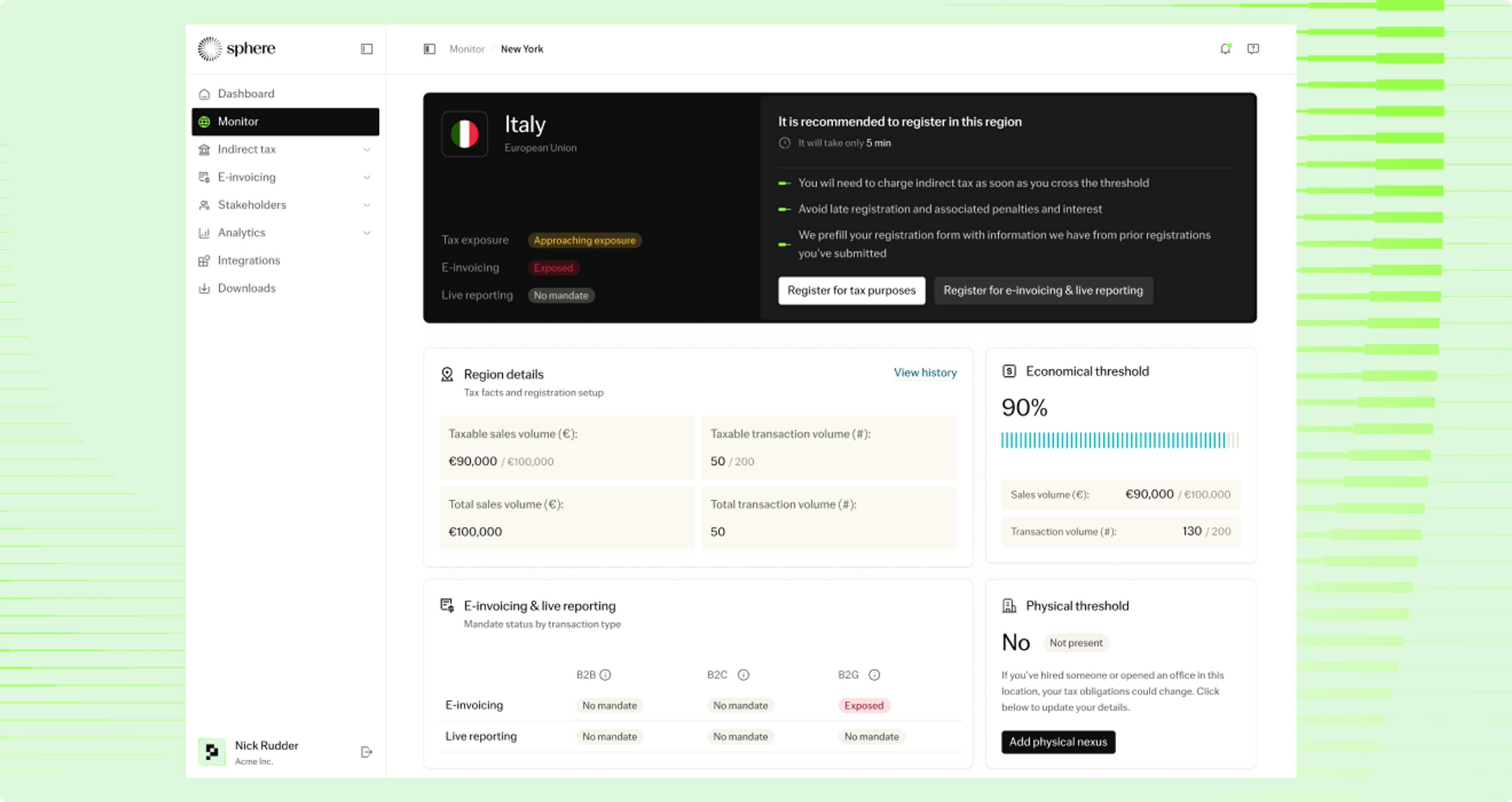1512x802 pixels.
Task: Open the View history link
Action: [x=925, y=372]
